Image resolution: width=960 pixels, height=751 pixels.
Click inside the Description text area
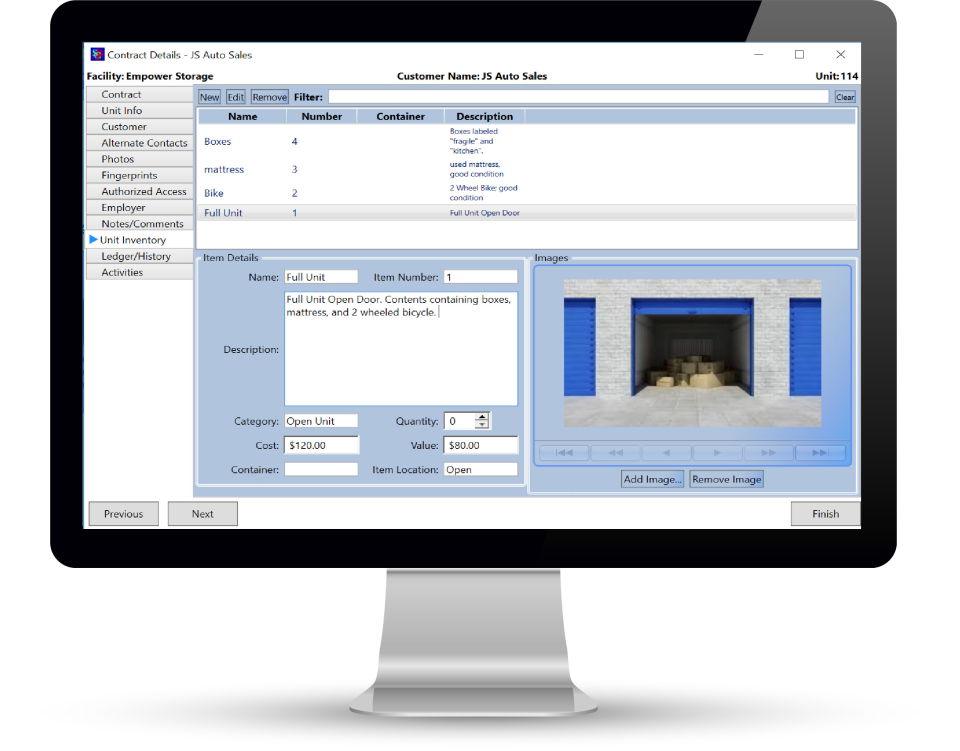tap(401, 349)
